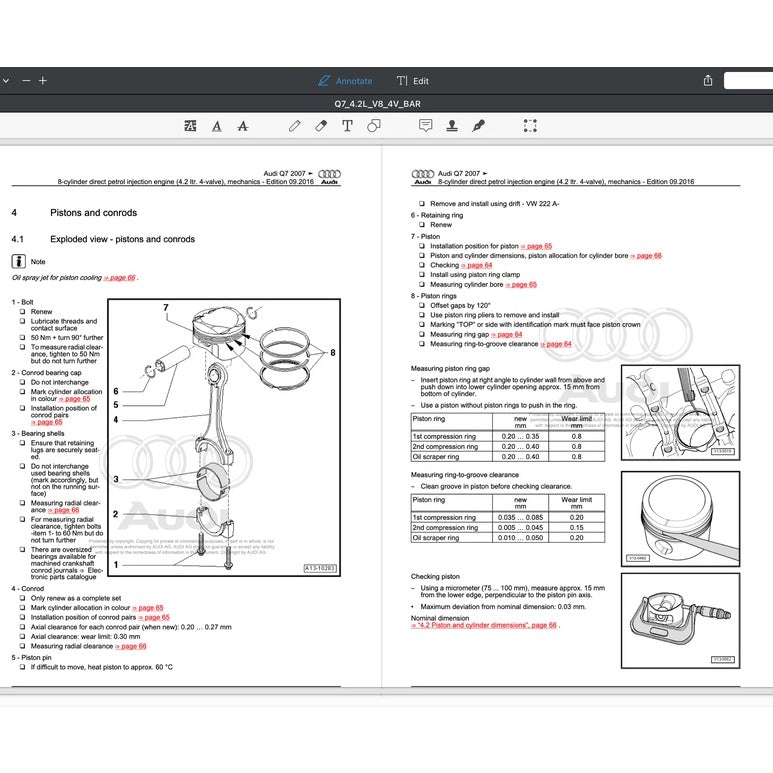Add a text box with the T tool
The width and height of the screenshot is (773, 773).
click(x=347, y=126)
